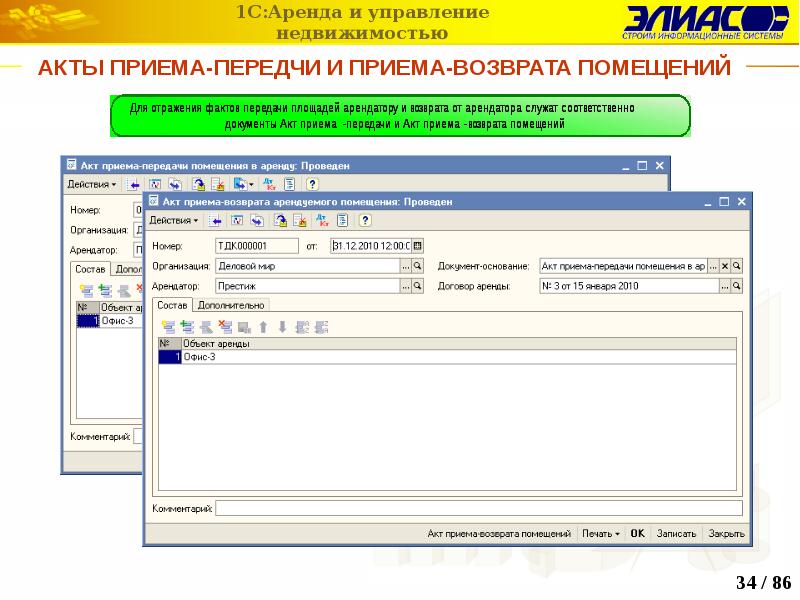The height and width of the screenshot is (600, 800).
Task: Click the Закрыть button
Action: coord(726,534)
